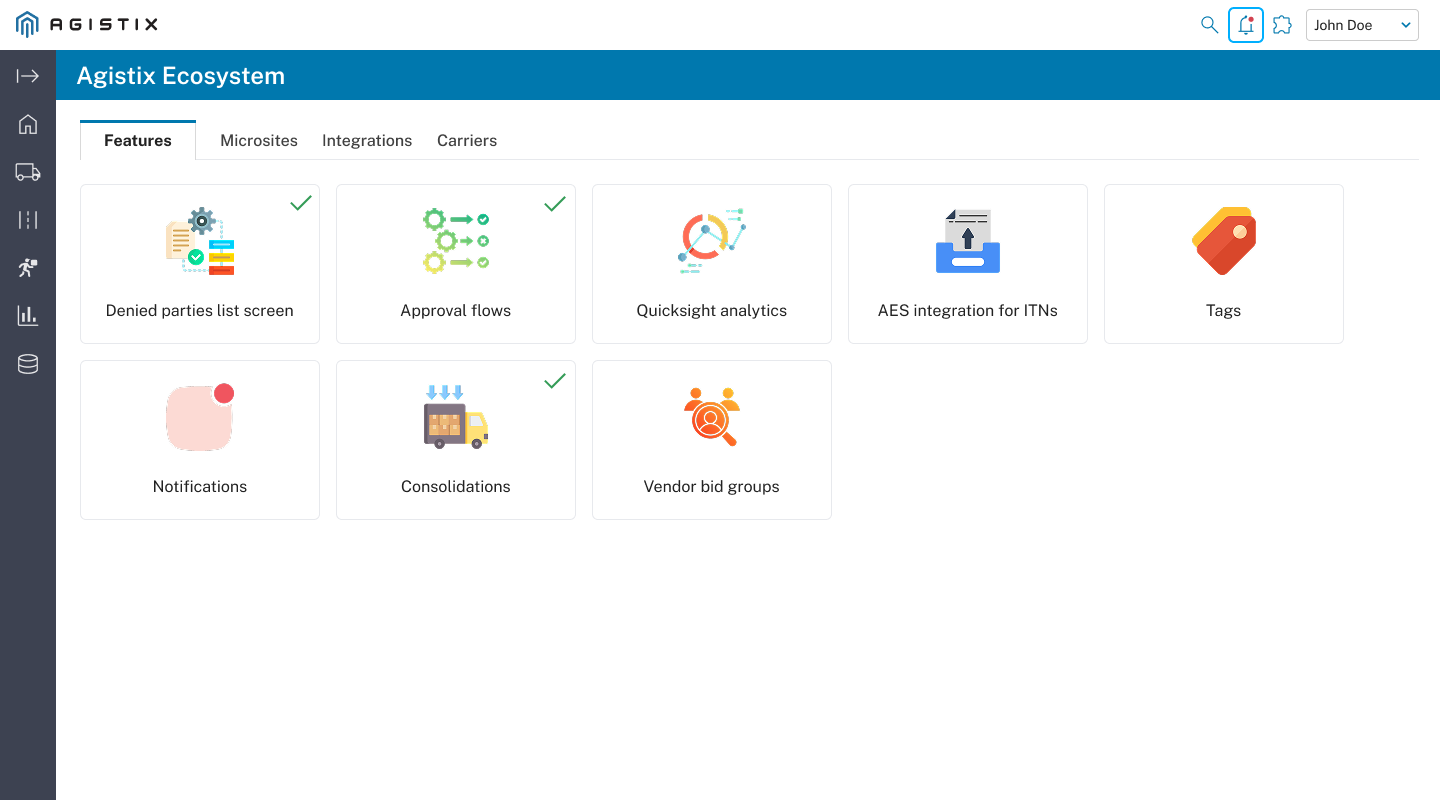Viewport: 1440px width, 800px height.
Task: Go to Home in the sidebar
Action: click(28, 124)
